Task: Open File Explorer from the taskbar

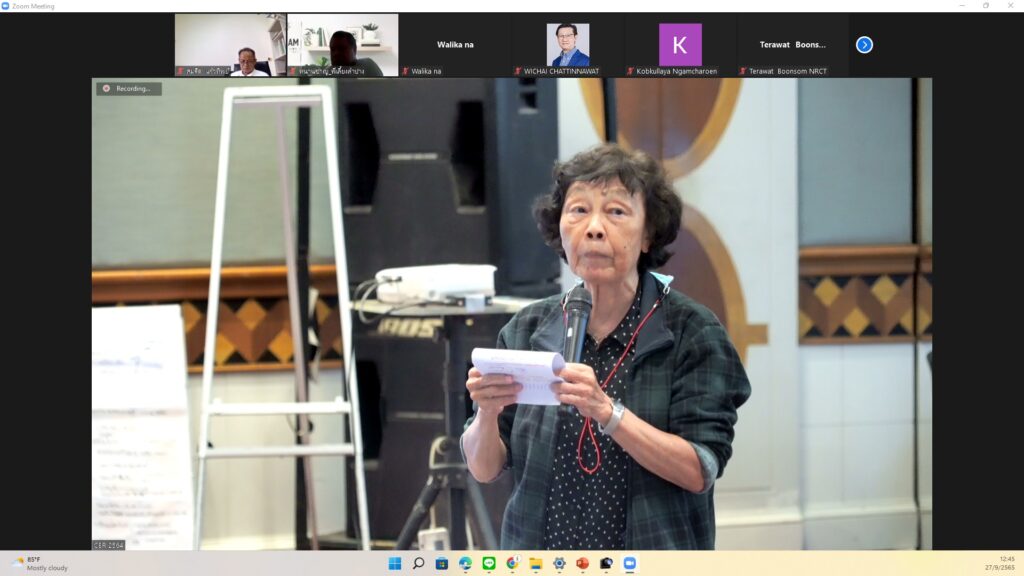Action: (x=536, y=563)
